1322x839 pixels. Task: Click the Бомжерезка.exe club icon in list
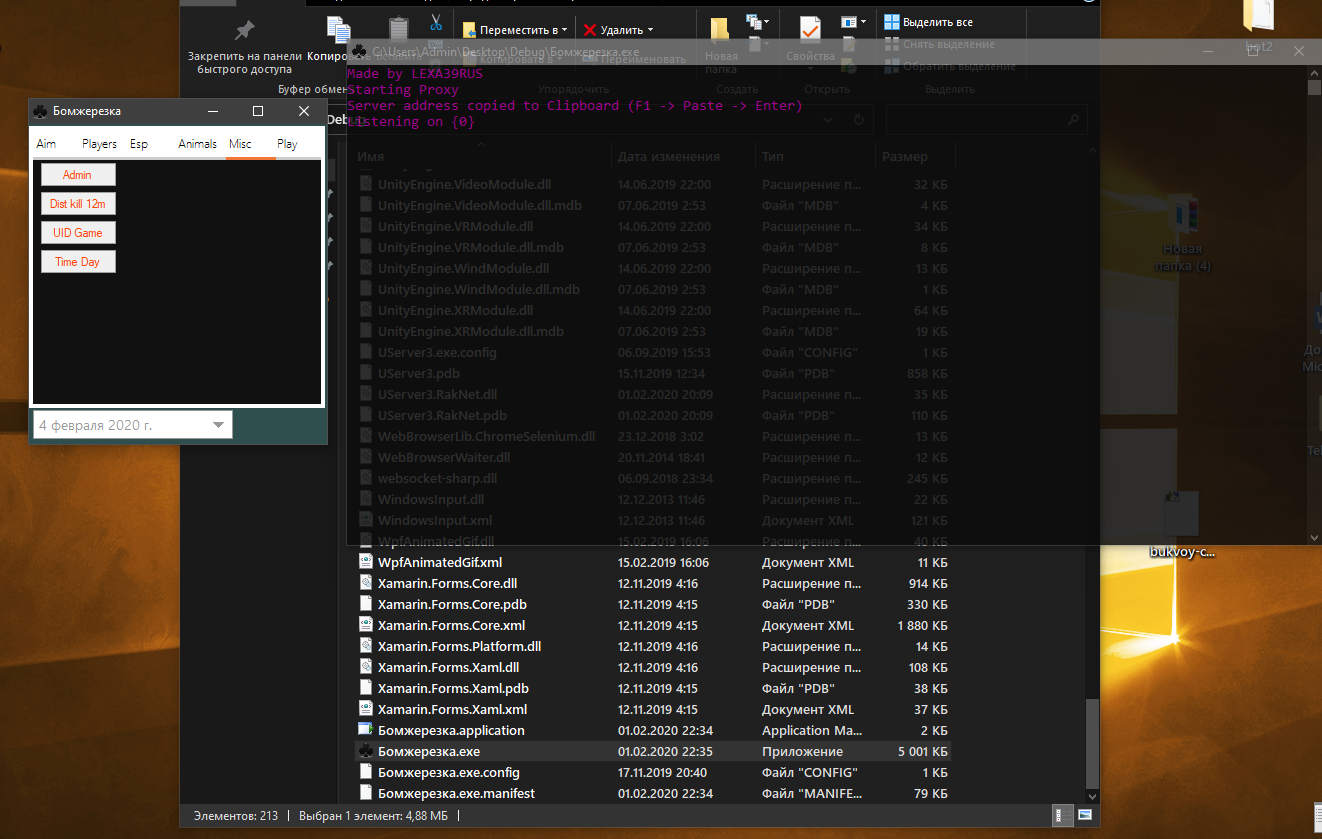[x=366, y=751]
